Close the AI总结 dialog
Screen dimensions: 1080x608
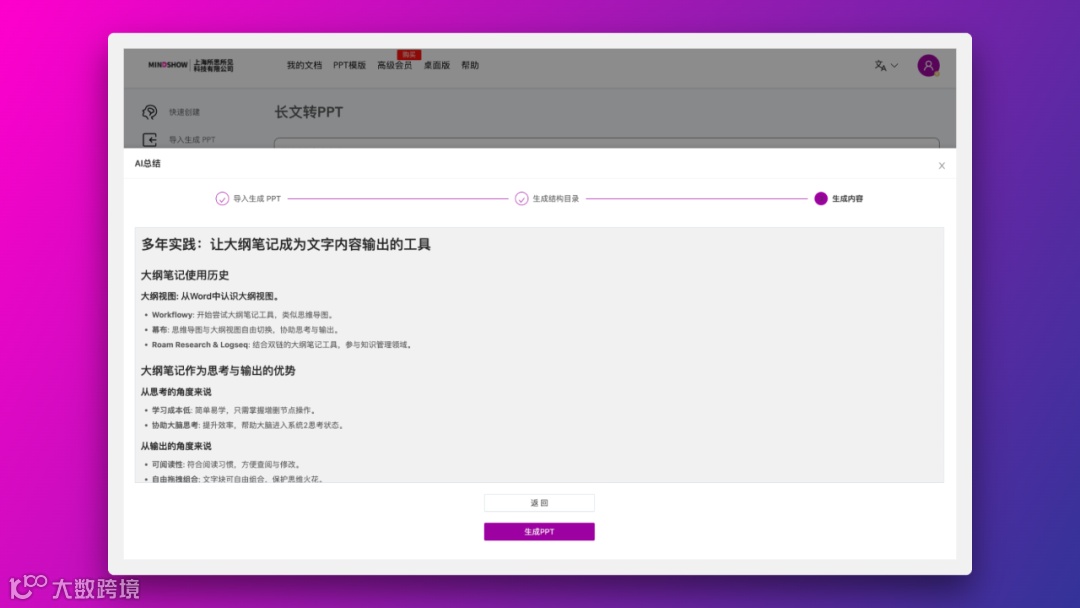(942, 166)
